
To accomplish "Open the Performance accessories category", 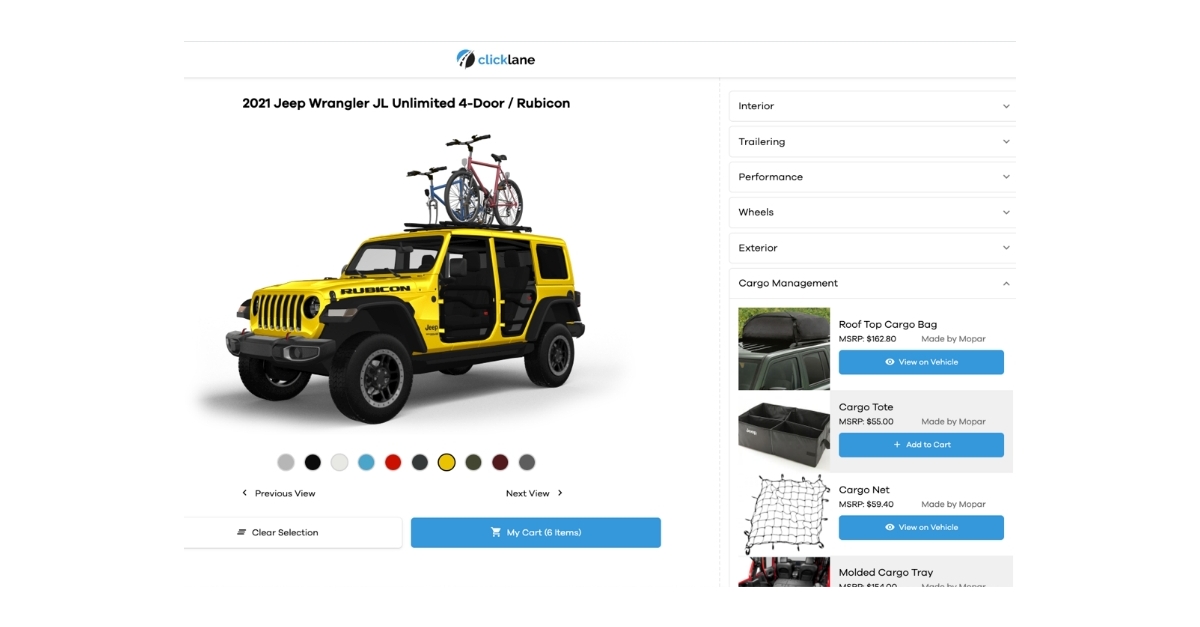I will pos(872,177).
